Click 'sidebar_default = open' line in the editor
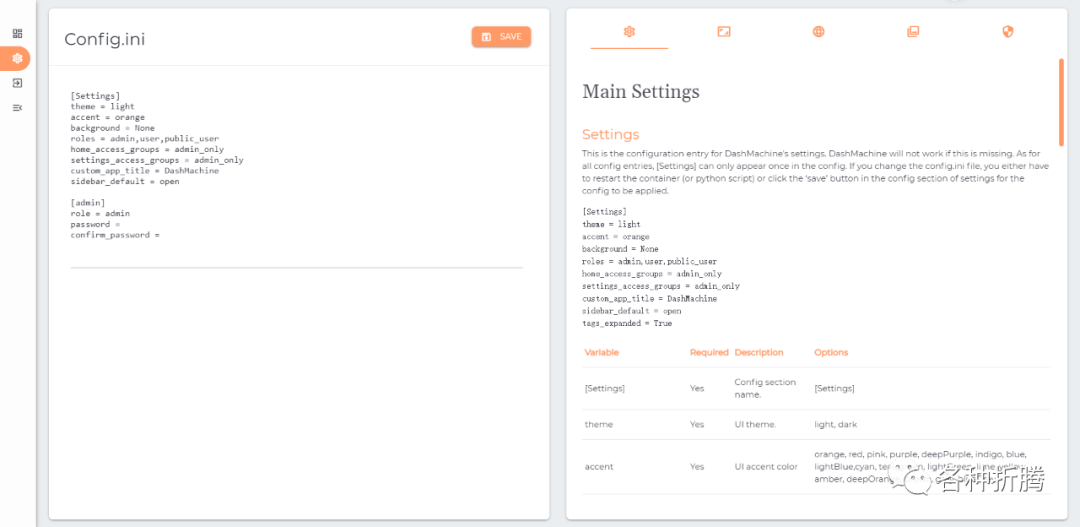 point(125,182)
